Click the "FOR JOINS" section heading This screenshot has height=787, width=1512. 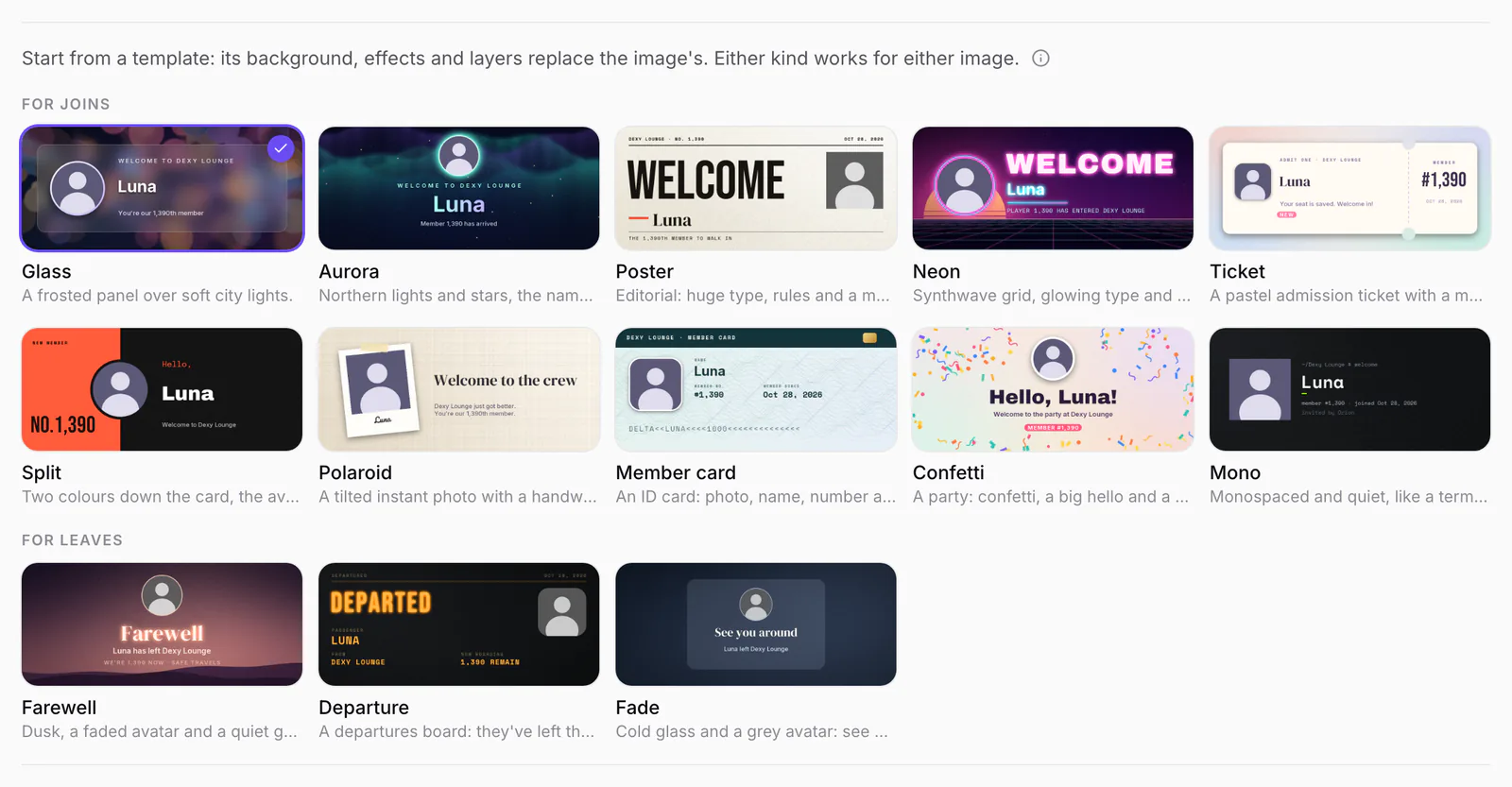pos(66,104)
